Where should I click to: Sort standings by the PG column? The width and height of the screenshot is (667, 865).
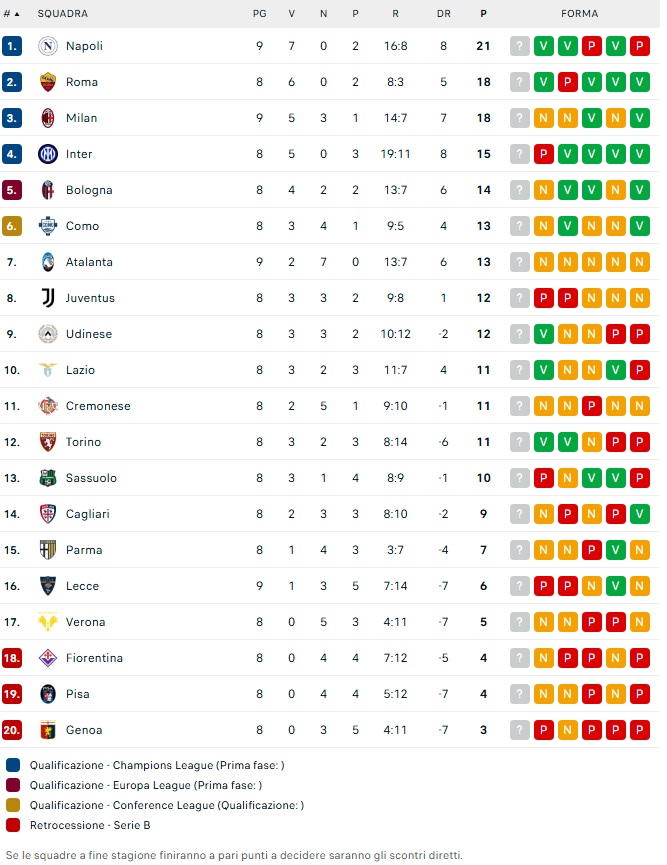pos(260,14)
